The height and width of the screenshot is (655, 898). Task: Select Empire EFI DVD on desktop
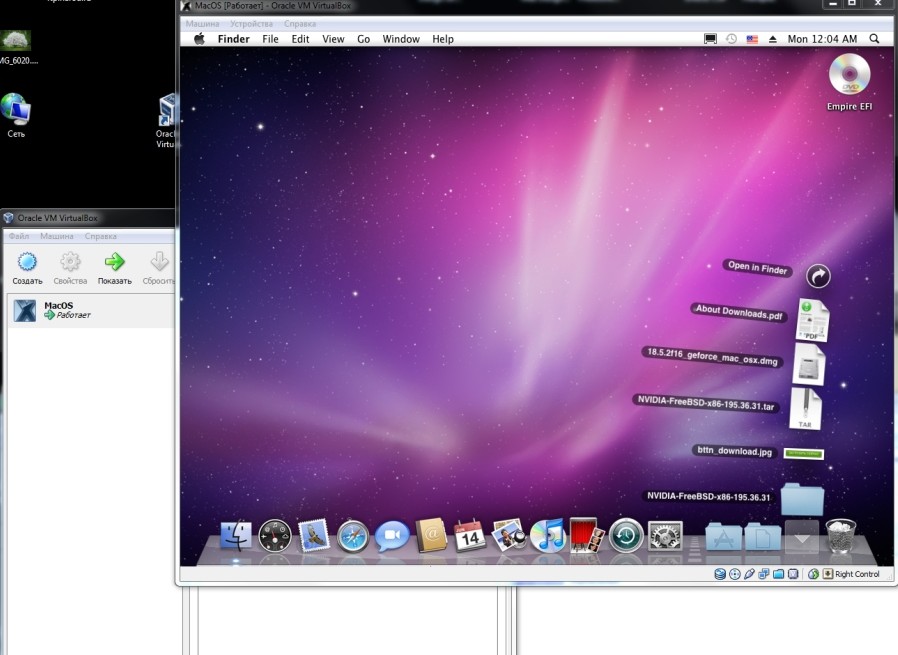click(x=849, y=82)
